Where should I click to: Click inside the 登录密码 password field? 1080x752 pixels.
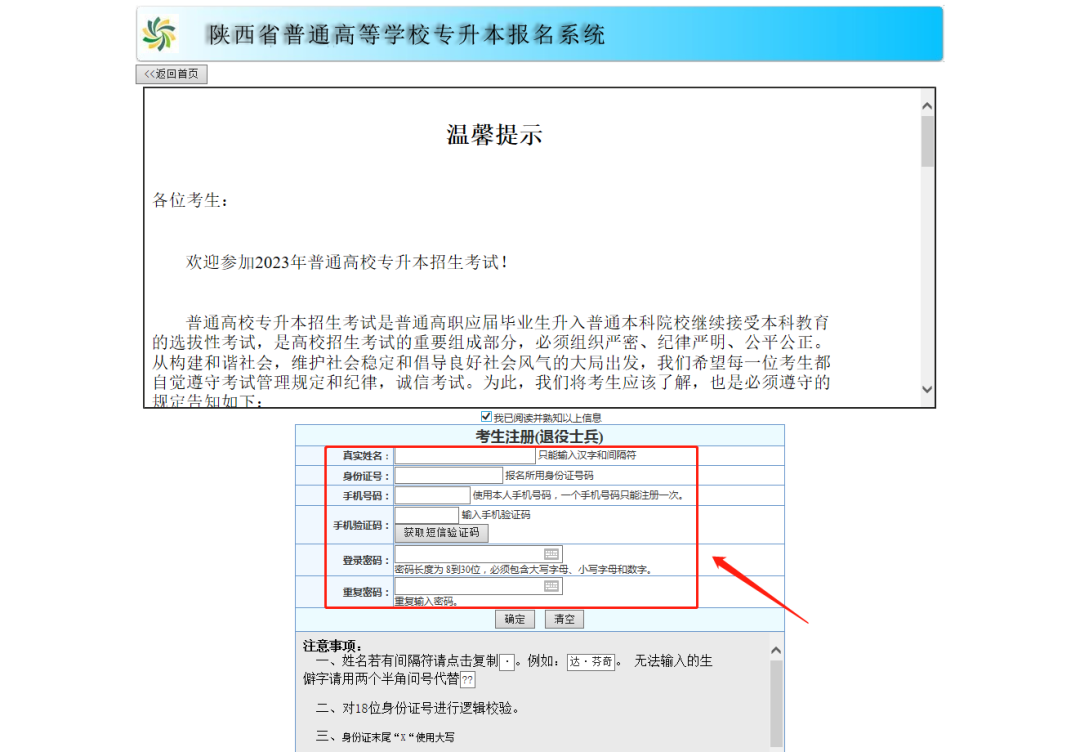pyautogui.click(x=468, y=554)
